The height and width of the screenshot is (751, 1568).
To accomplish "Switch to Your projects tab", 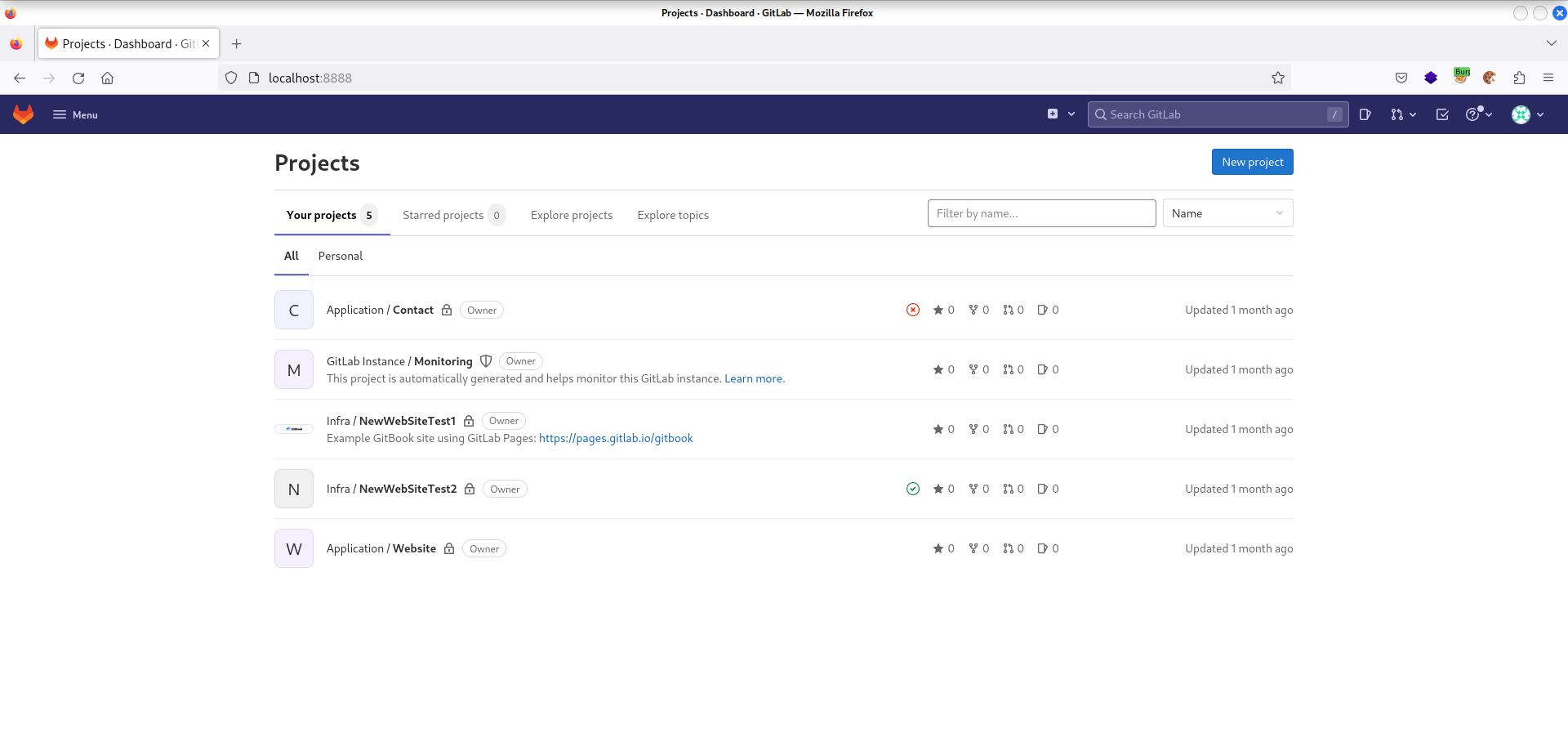I will [x=331, y=215].
